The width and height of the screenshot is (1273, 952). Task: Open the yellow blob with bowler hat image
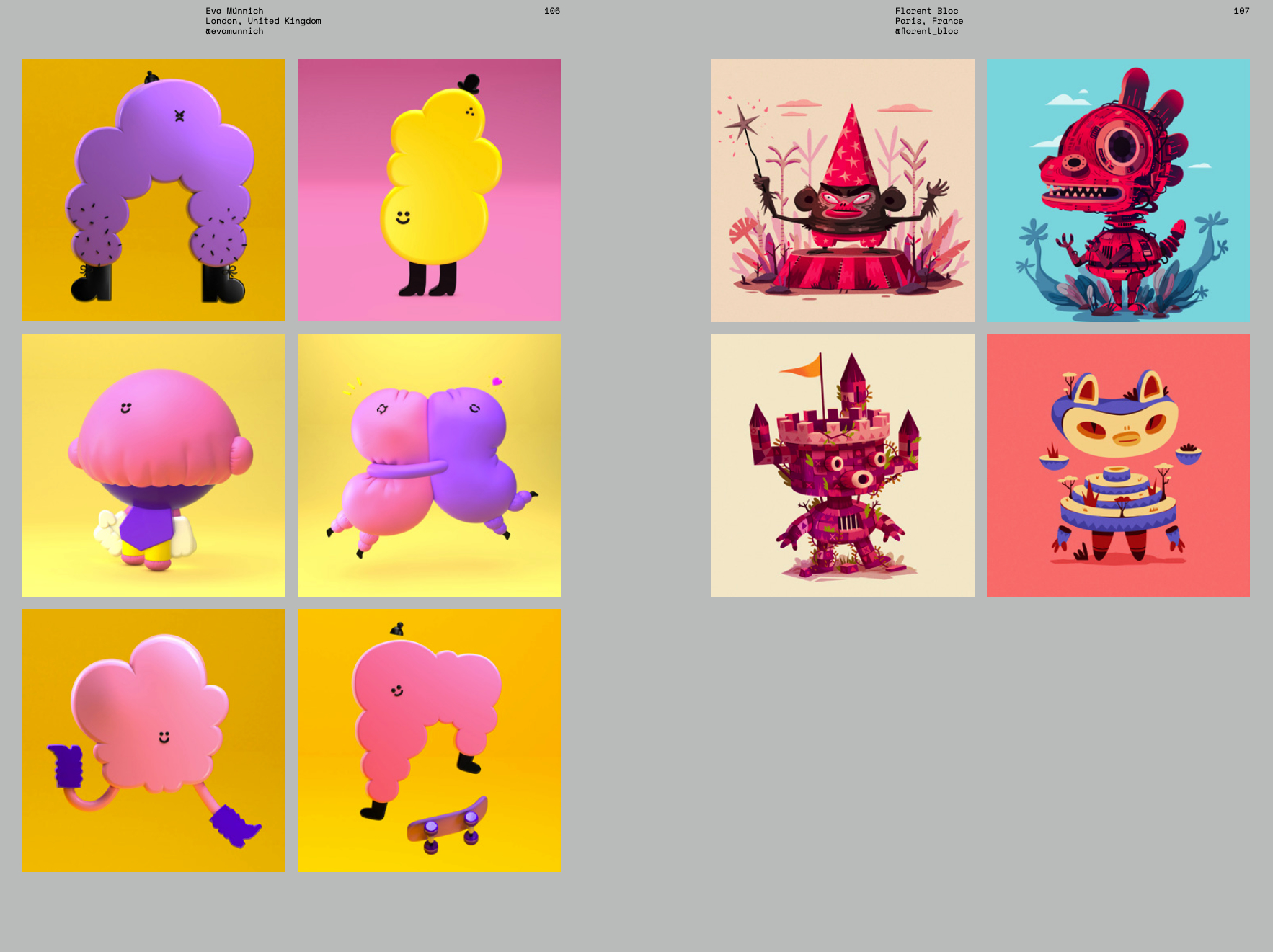point(429,190)
